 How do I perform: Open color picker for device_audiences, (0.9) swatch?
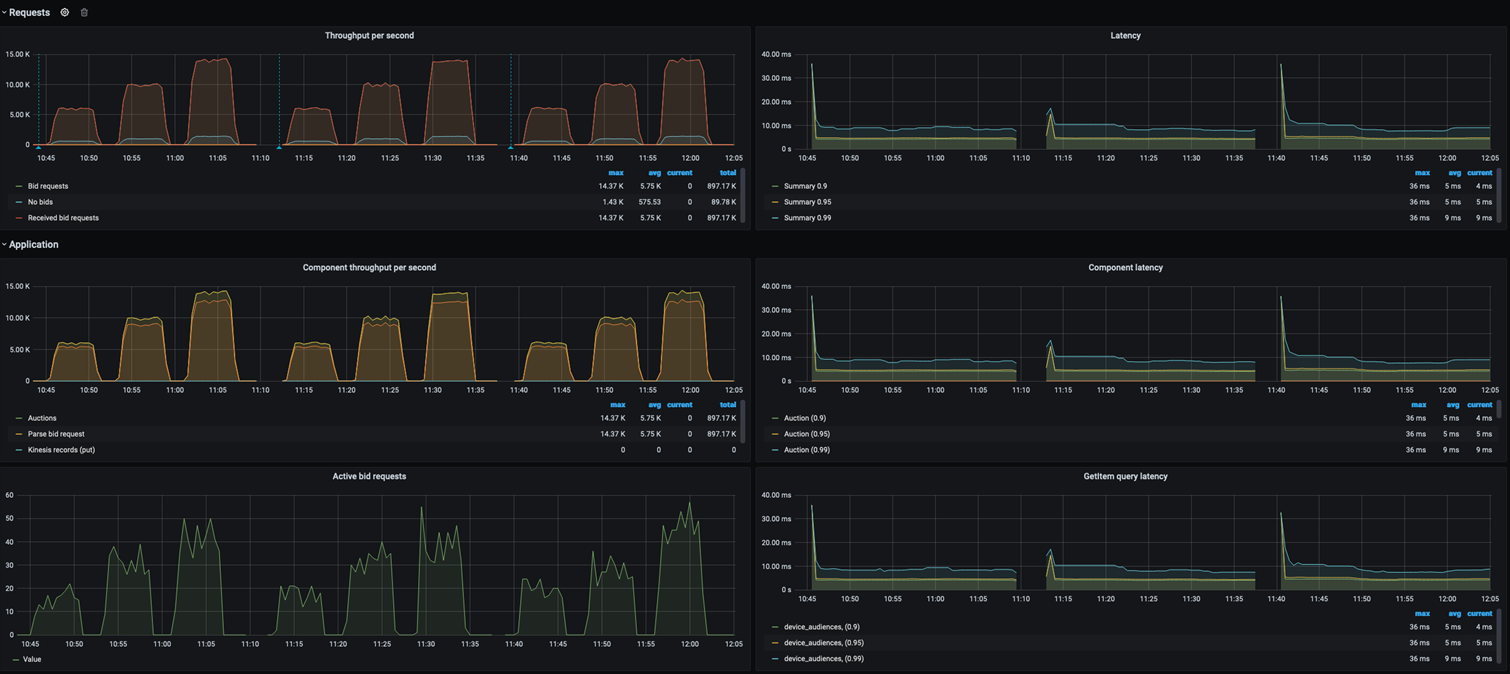(775, 627)
